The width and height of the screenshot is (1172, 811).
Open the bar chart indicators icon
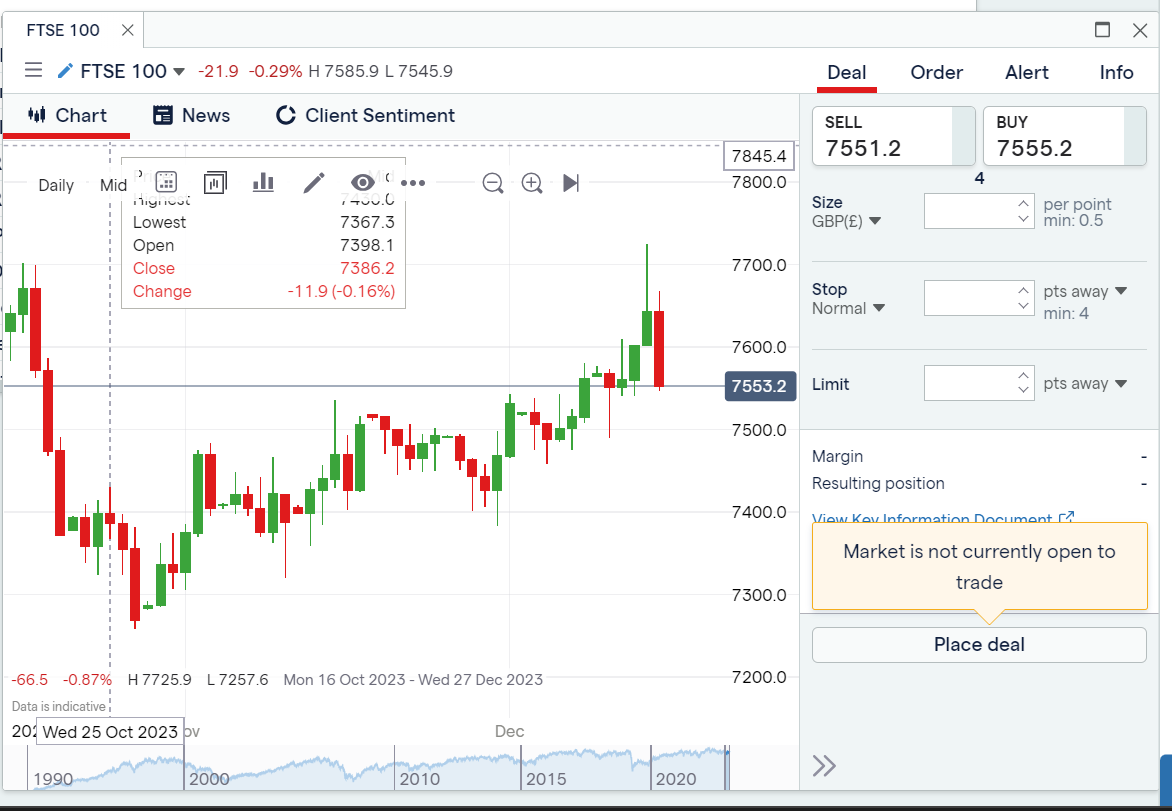pyautogui.click(x=263, y=182)
